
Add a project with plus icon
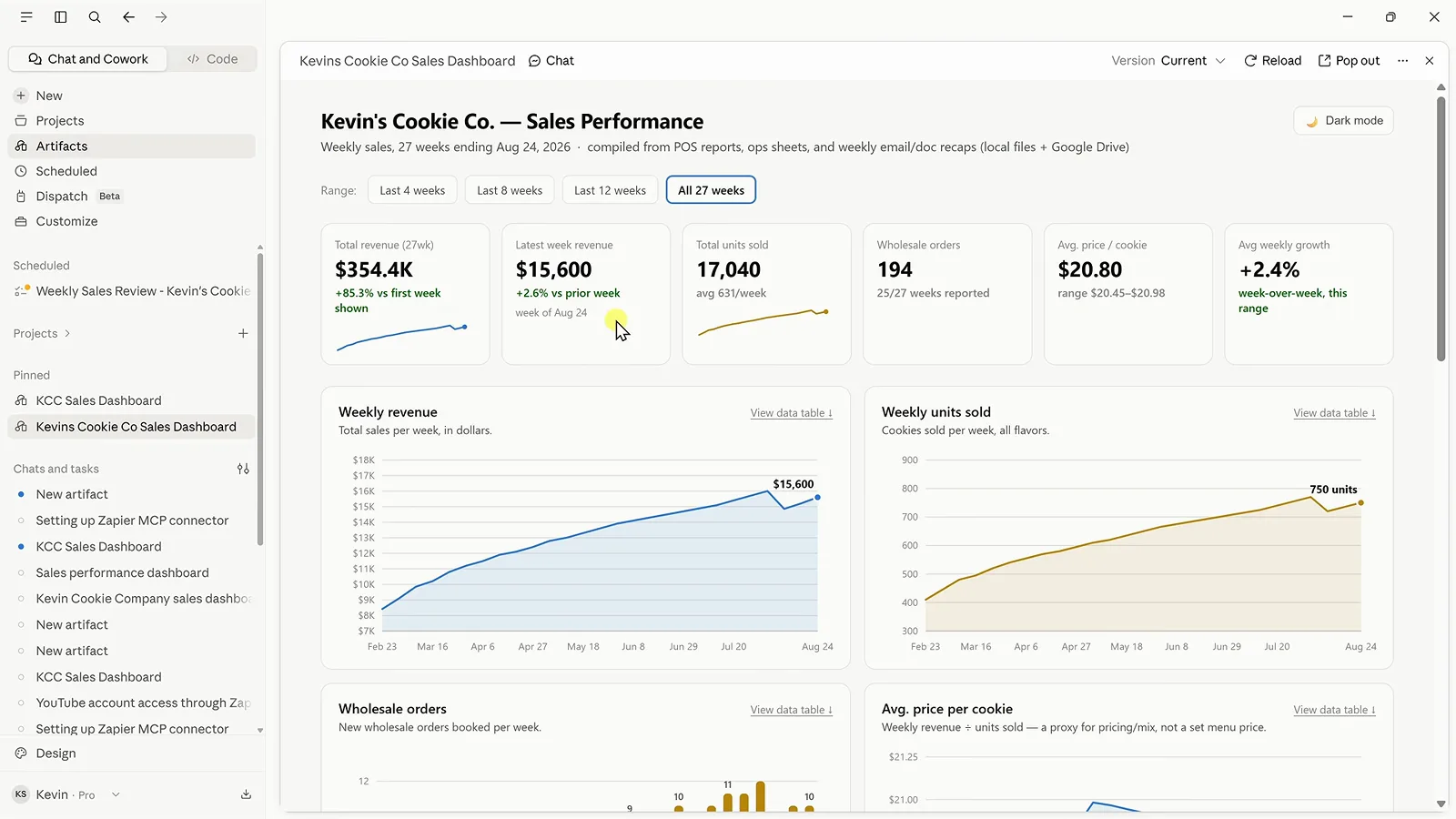243,334
